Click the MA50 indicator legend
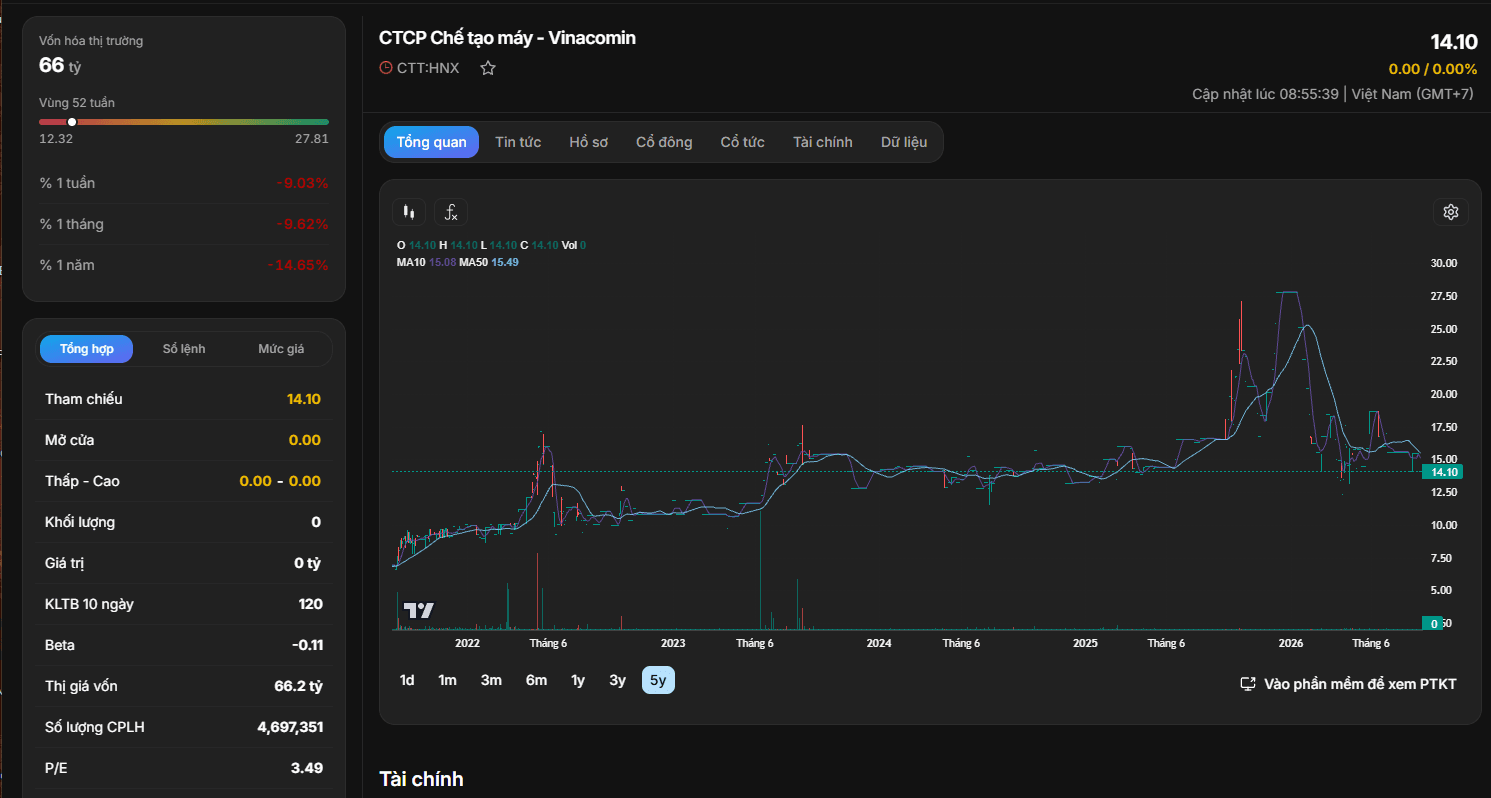 coord(489,262)
